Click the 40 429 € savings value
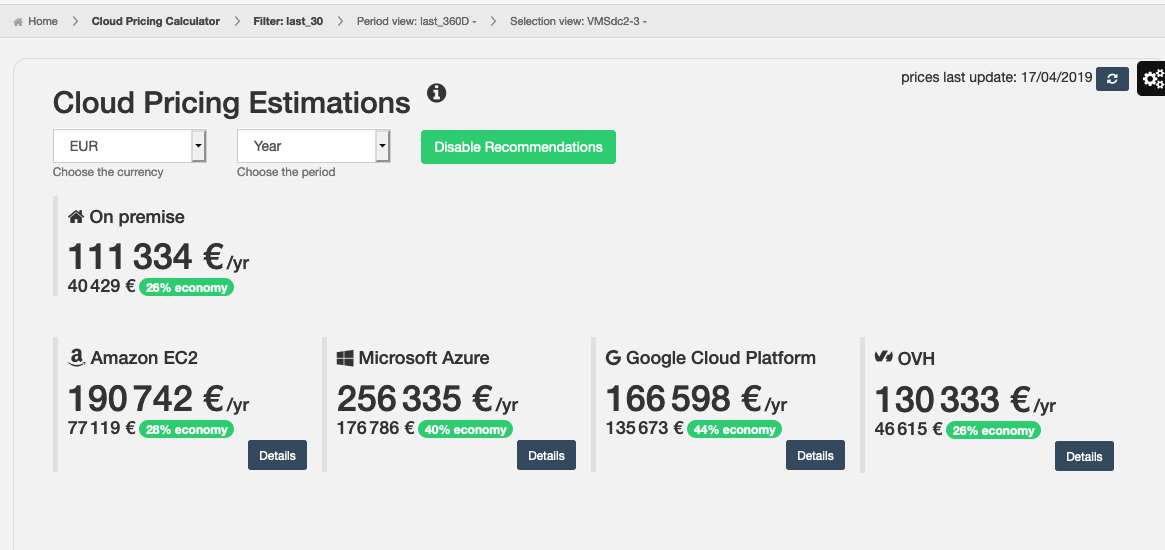 coord(102,286)
